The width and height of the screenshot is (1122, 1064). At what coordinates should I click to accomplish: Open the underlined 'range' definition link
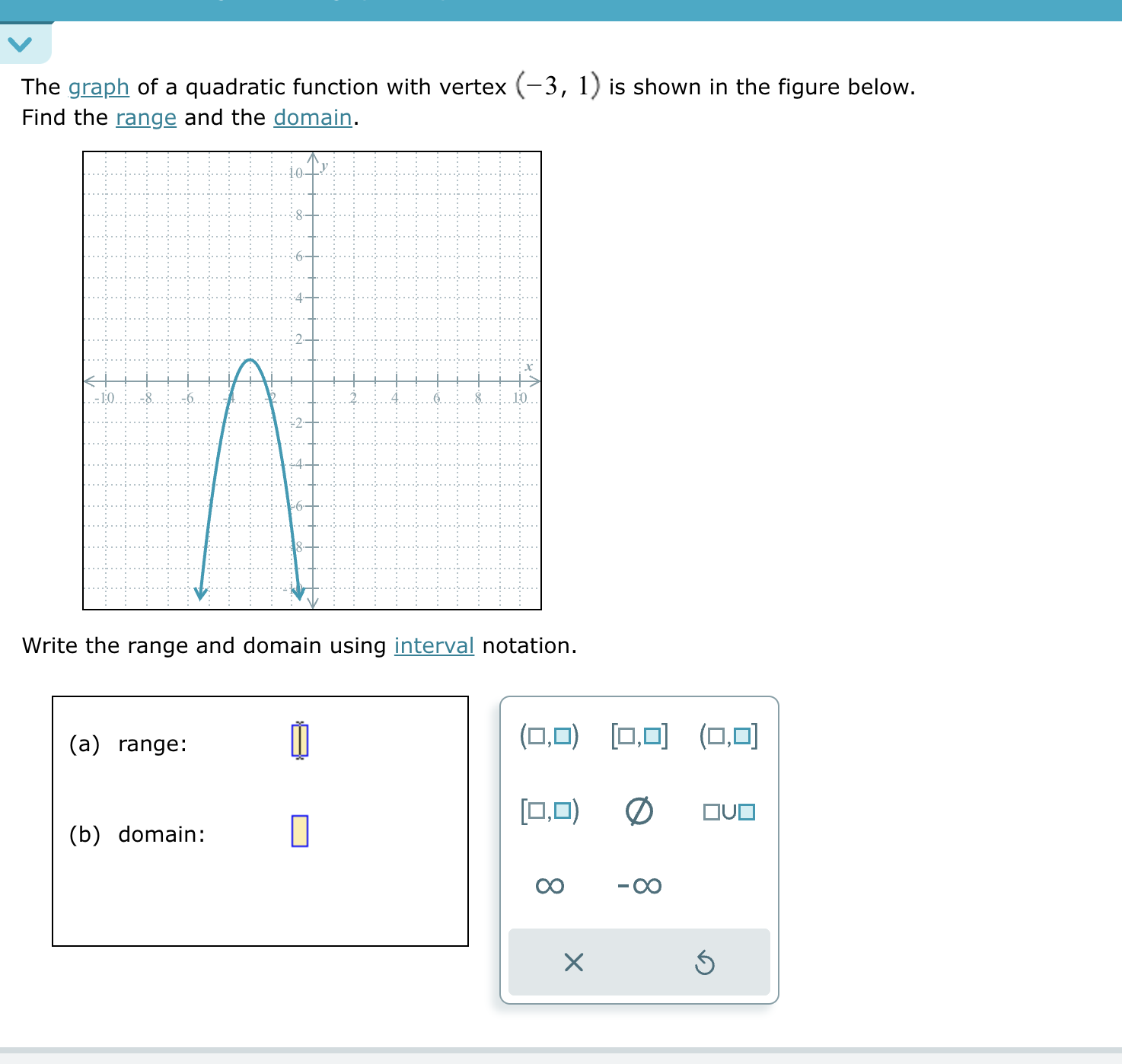tap(145, 118)
